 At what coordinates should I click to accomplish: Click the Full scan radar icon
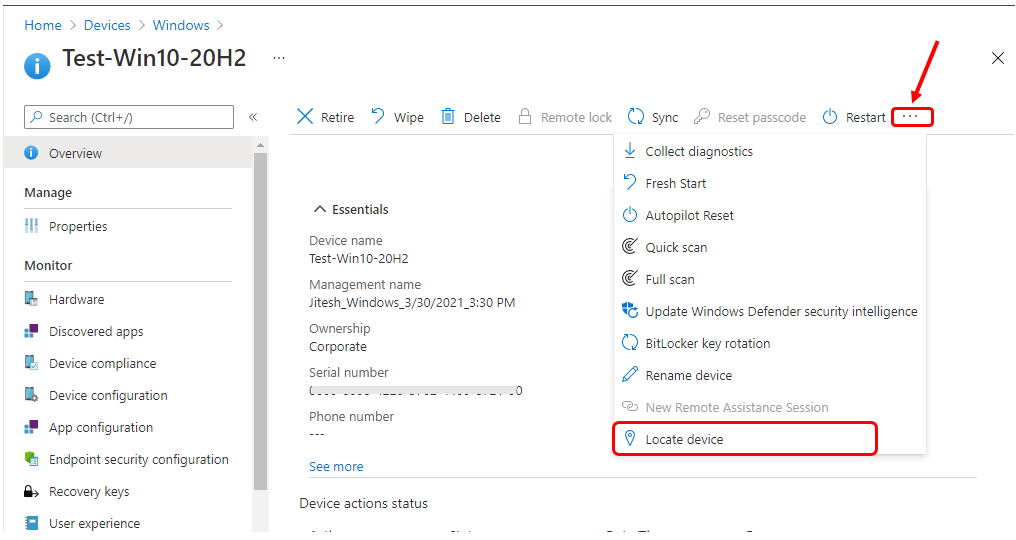(x=630, y=279)
